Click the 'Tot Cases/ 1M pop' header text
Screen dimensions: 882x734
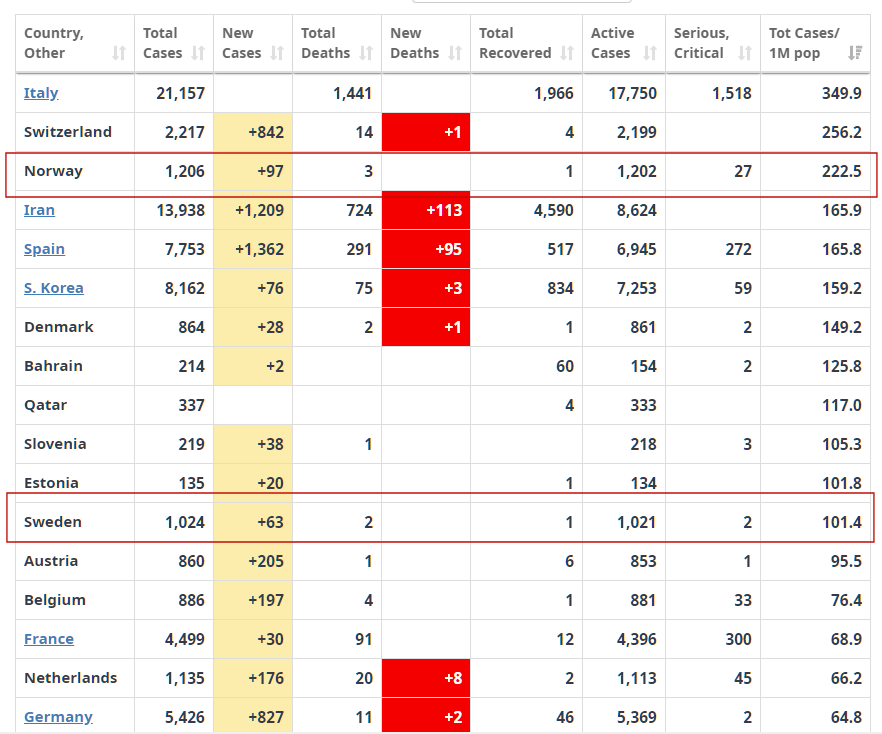[x=804, y=43]
